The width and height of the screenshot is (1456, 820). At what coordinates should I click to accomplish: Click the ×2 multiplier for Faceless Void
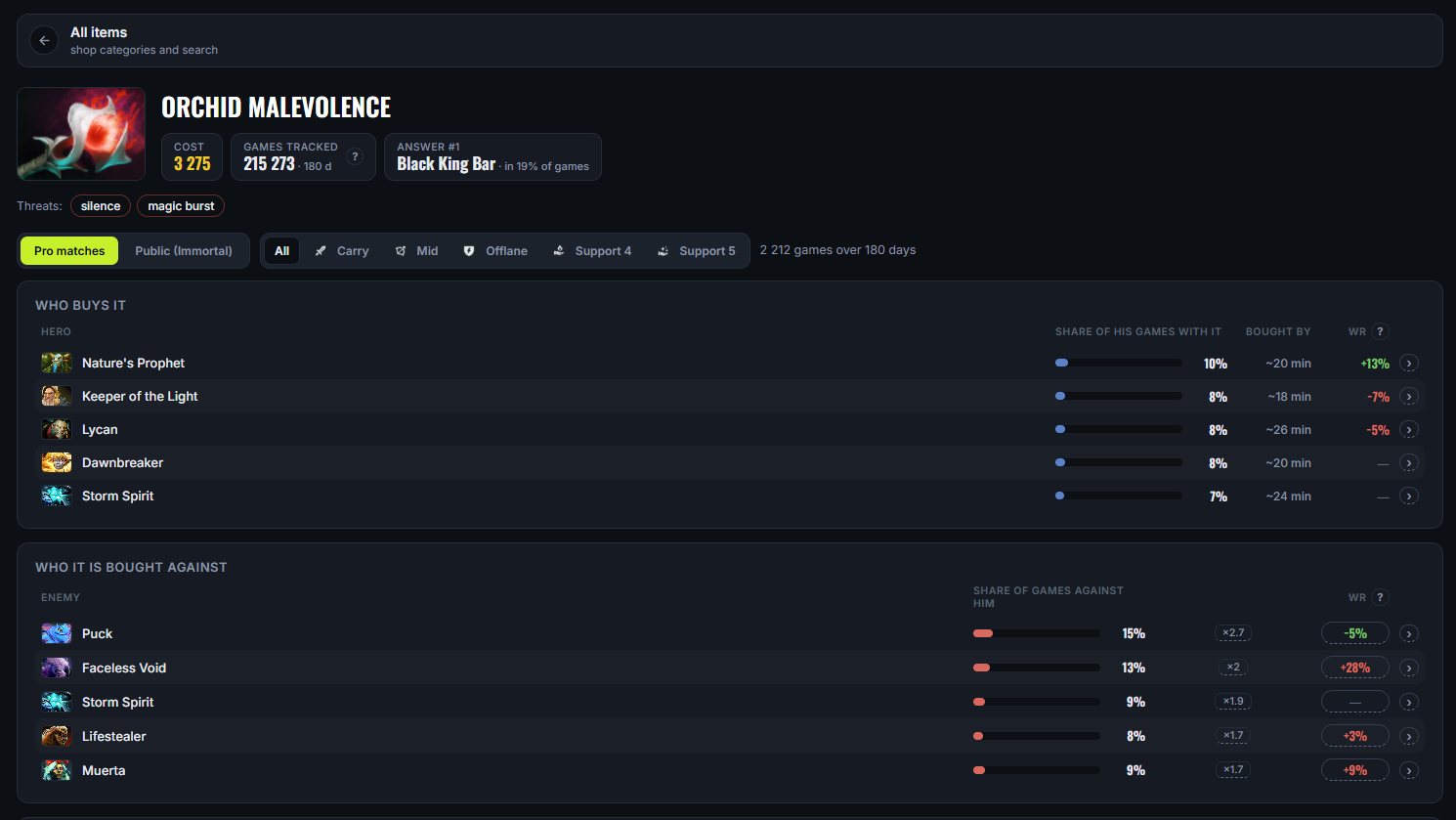click(1233, 668)
